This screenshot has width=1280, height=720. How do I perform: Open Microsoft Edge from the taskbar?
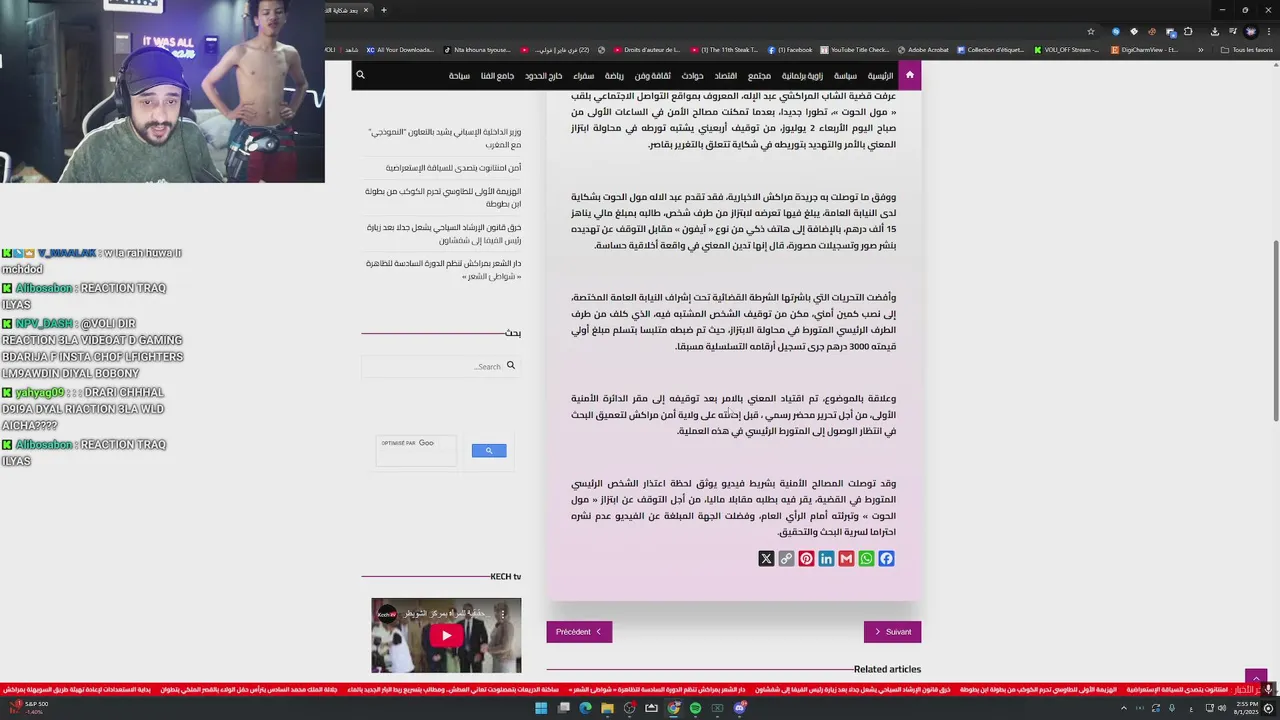click(585, 708)
